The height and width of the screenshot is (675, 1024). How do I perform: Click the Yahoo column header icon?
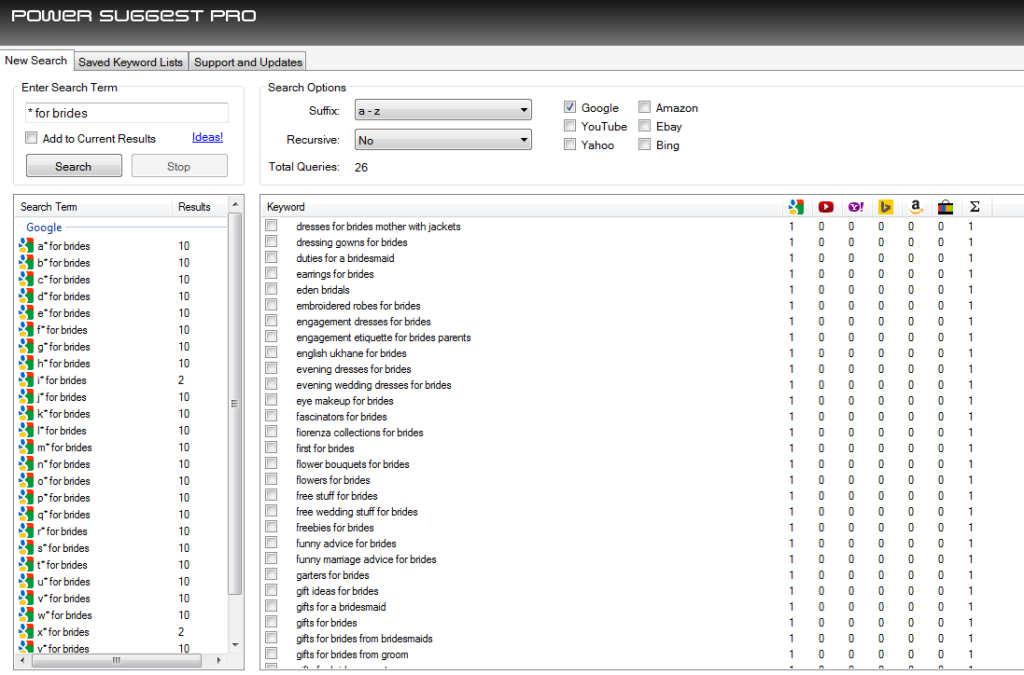click(856, 207)
